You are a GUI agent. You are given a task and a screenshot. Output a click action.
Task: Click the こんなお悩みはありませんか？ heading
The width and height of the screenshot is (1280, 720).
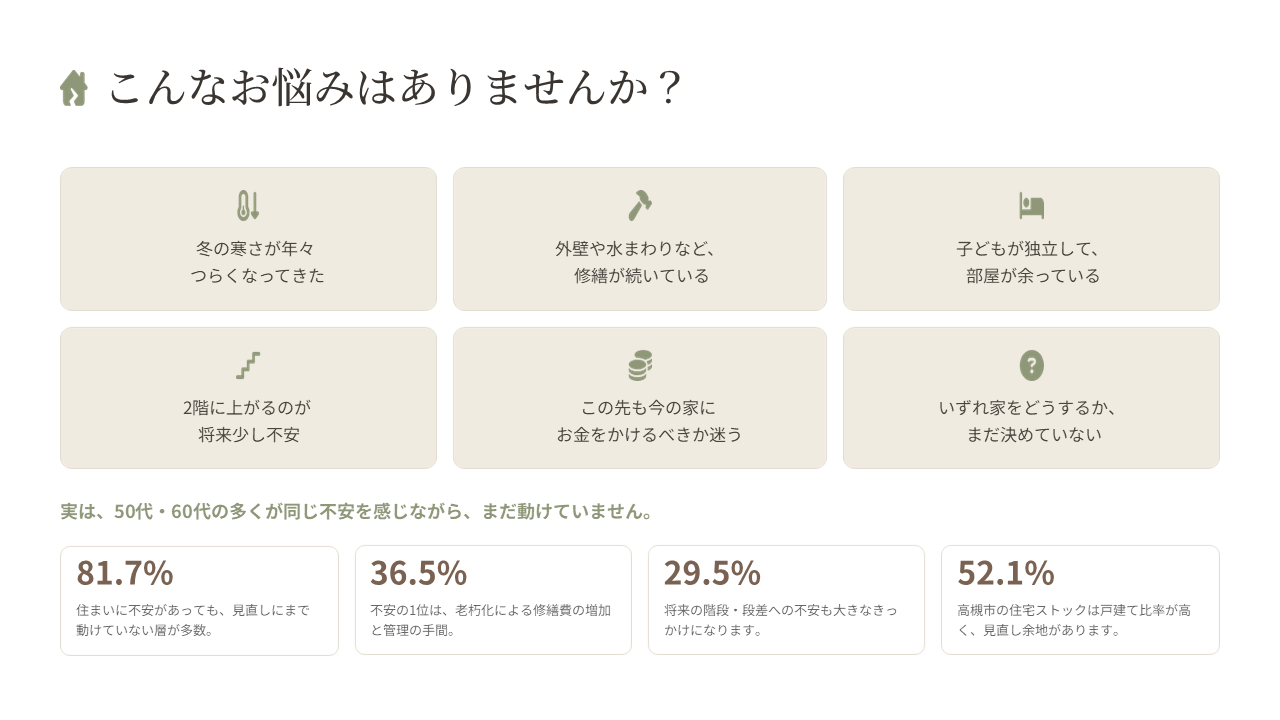tap(396, 88)
